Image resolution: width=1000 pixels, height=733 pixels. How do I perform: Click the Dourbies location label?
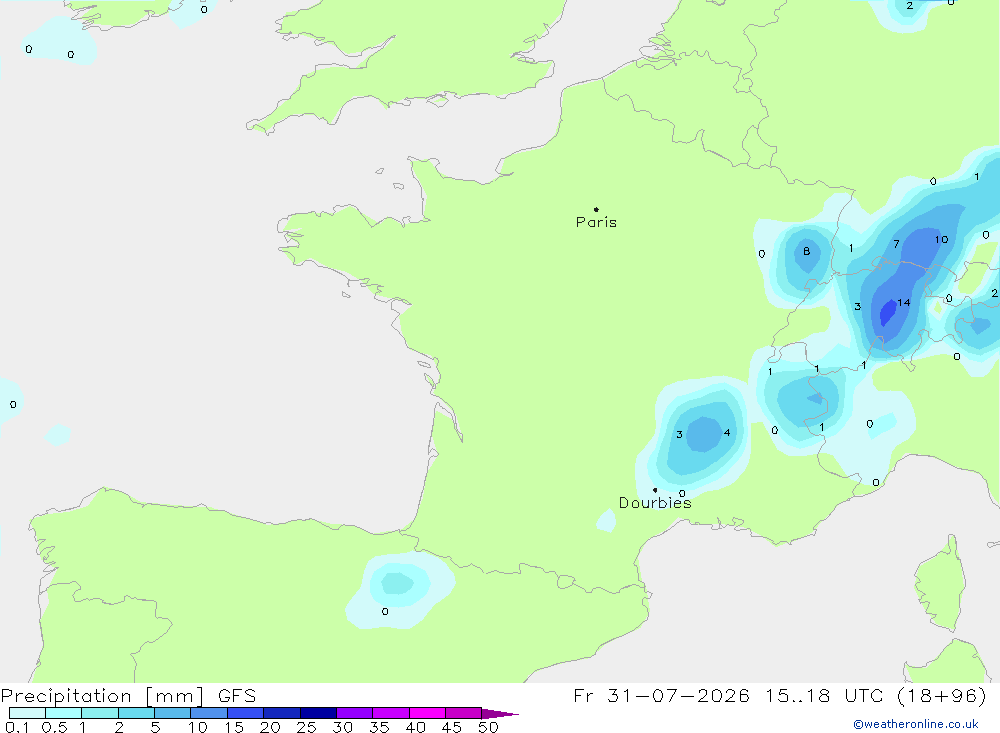655,503
